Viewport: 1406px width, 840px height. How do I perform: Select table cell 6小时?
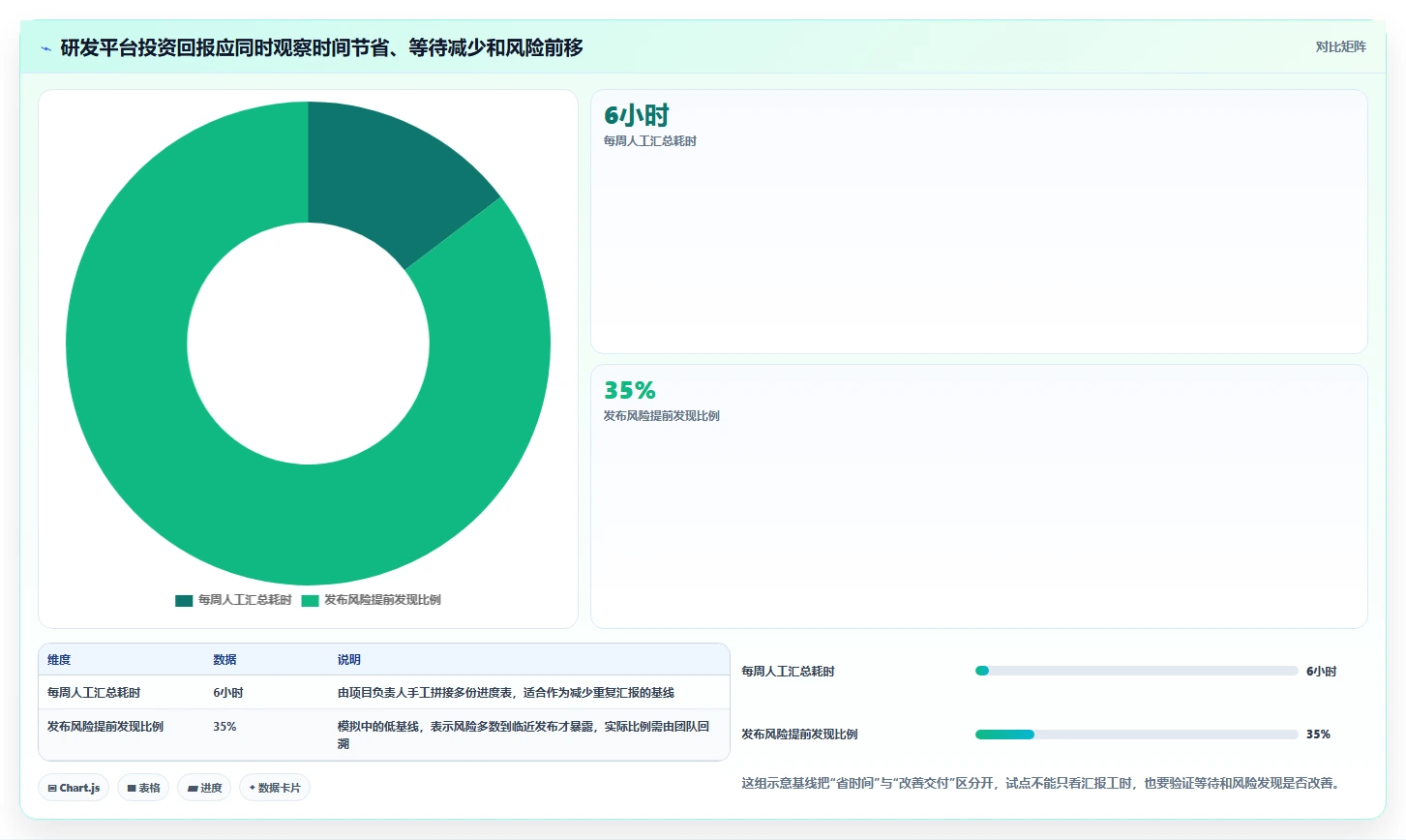[228, 693]
